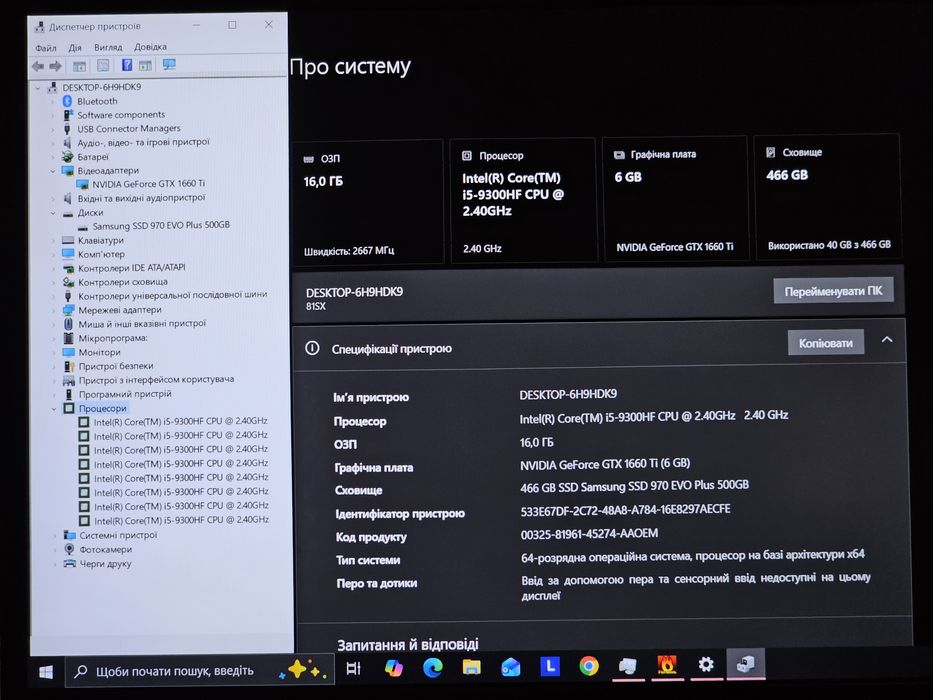Select the Монітори icon
Screen dimensions: 933x700
[68, 352]
